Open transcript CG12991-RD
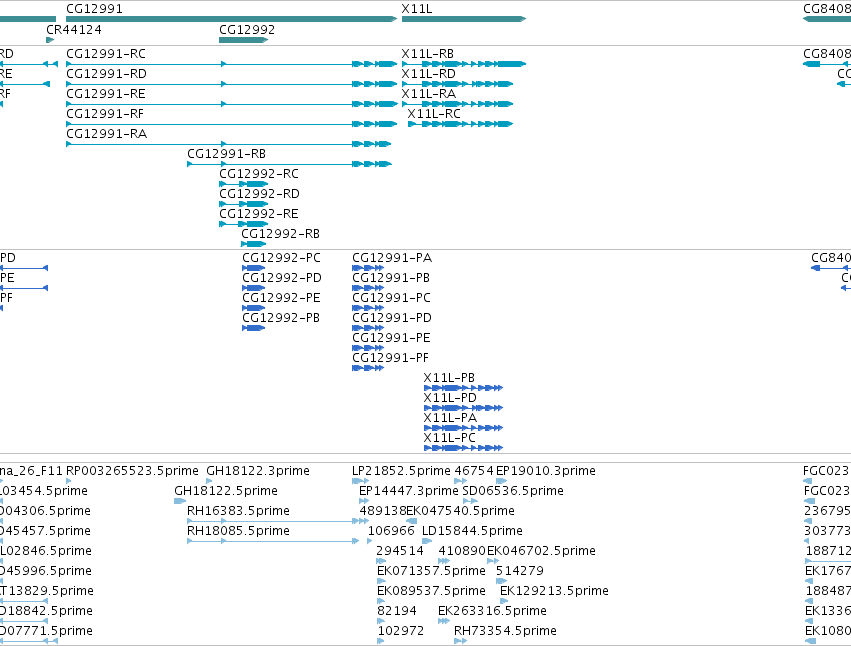This screenshot has width=851, height=646. pos(106,74)
